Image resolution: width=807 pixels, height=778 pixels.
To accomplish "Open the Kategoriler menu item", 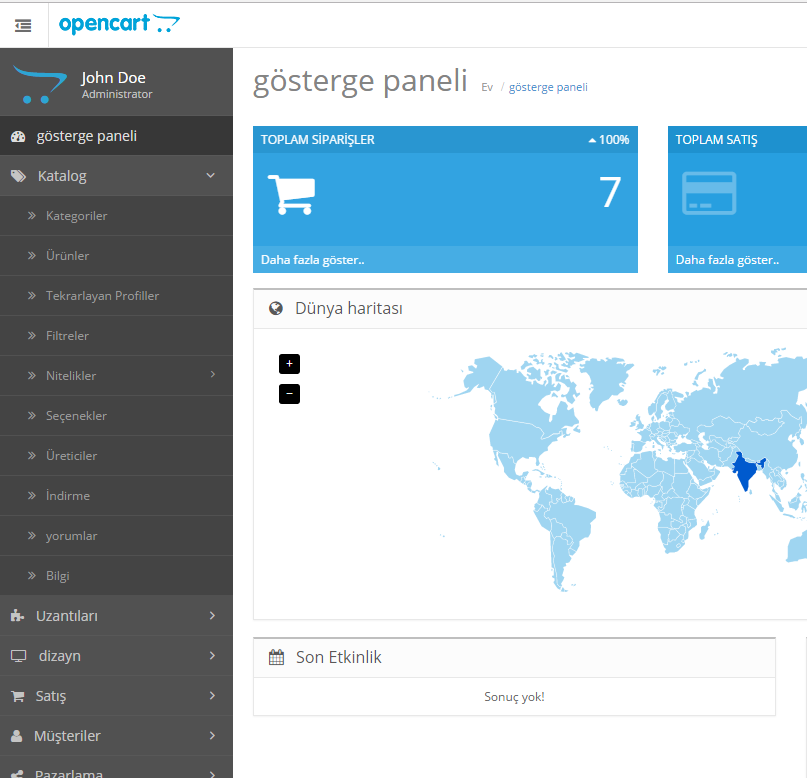I will tap(116, 216).
